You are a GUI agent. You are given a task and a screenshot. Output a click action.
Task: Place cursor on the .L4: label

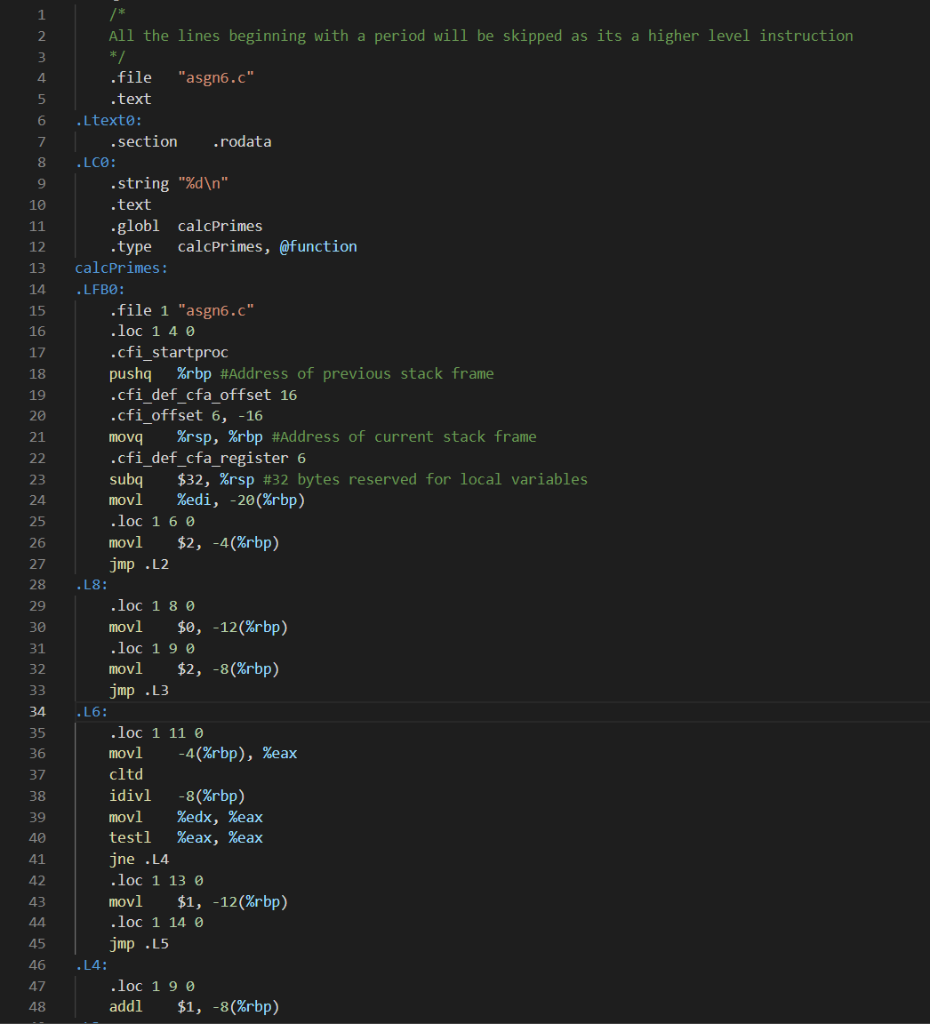pyautogui.click(x=90, y=964)
